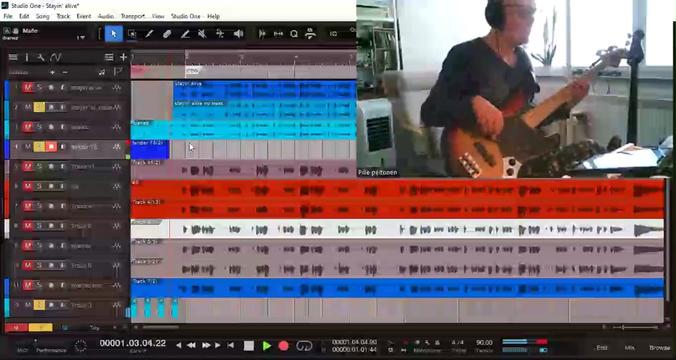Open time signature 4/4 field
The image size is (676, 360).
point(457,342)
